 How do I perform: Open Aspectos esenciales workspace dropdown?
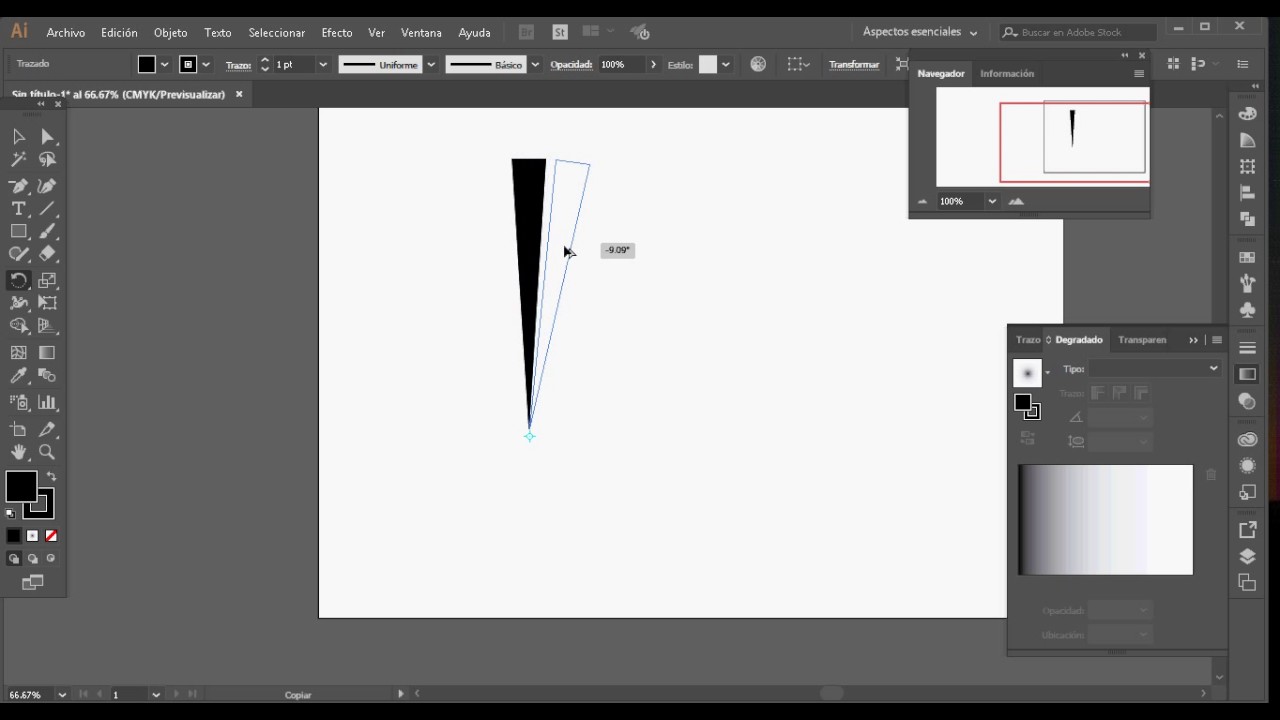[x=920, y=32]
